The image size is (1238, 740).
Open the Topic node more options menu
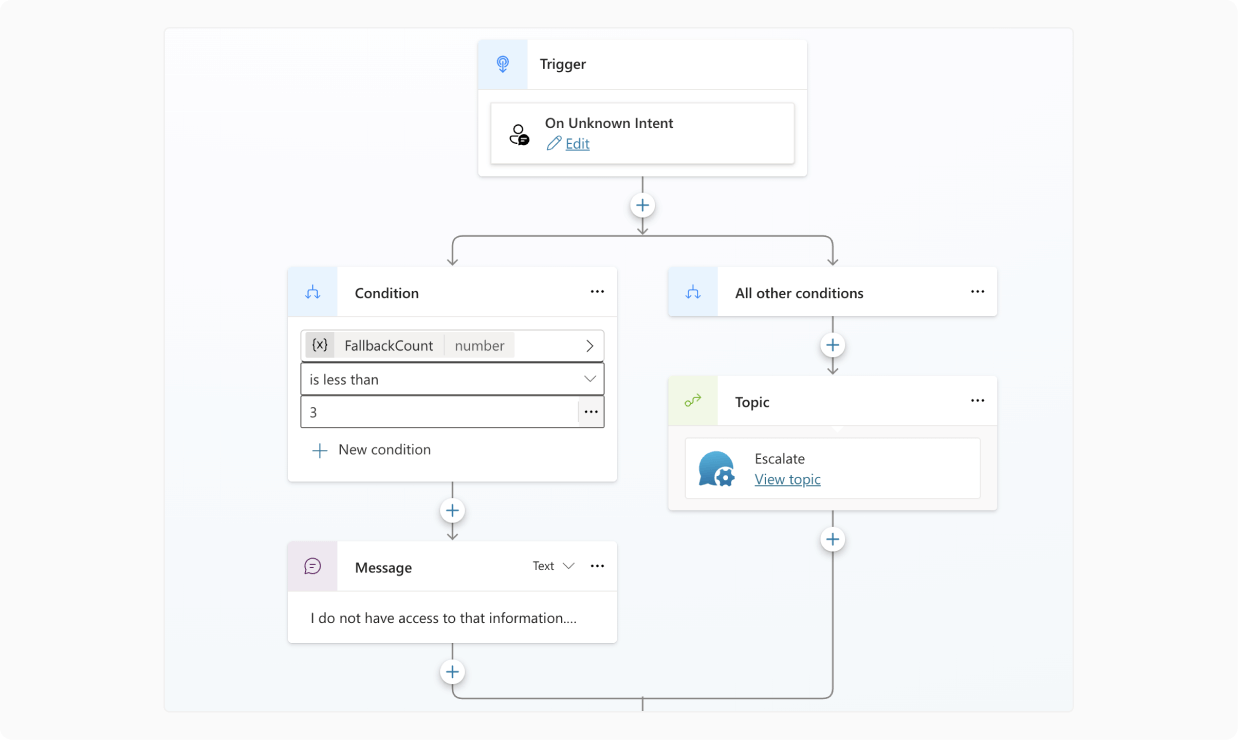click(x=977, y=401)
